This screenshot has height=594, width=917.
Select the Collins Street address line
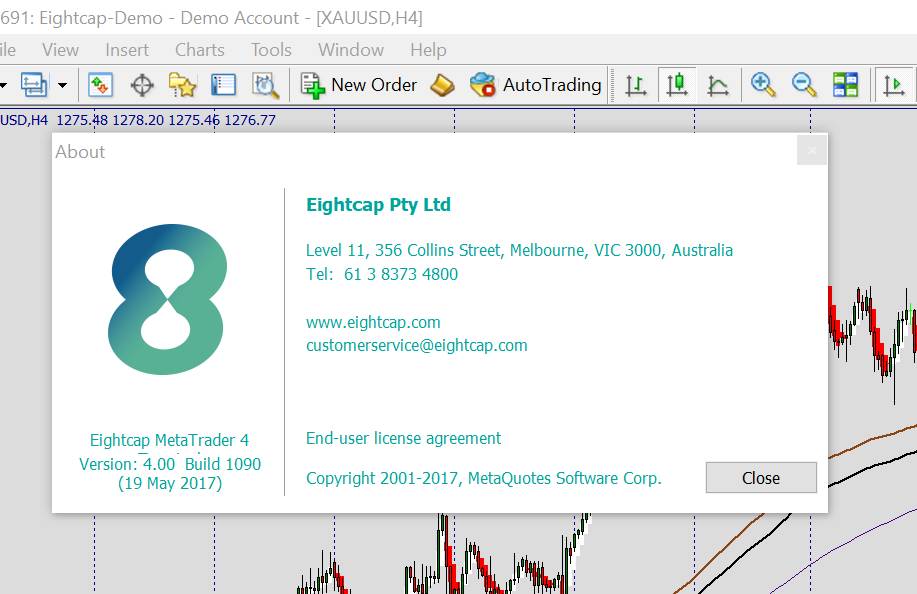tap(519, 250)
